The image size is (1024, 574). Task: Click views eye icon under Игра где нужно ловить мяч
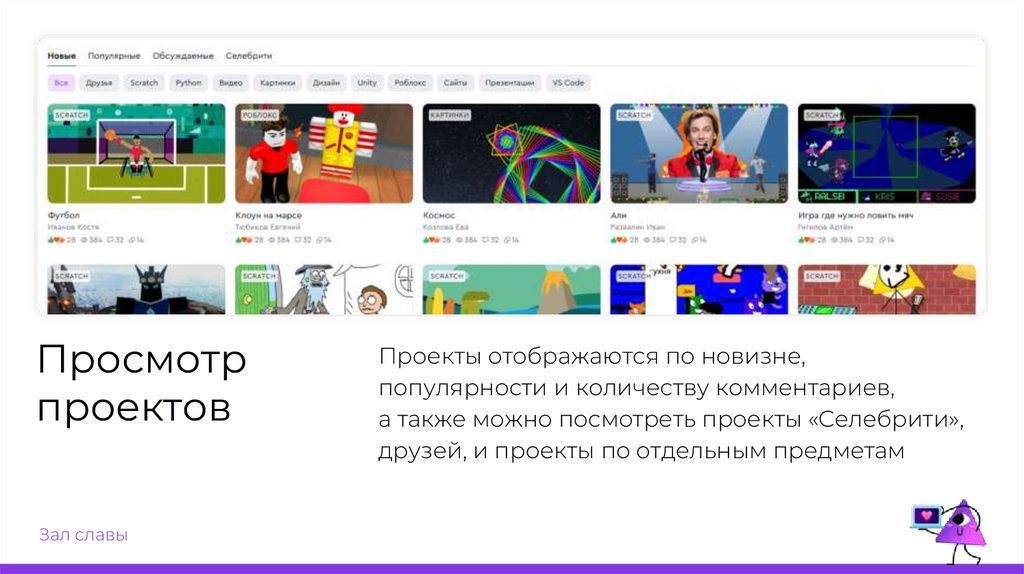834,240
